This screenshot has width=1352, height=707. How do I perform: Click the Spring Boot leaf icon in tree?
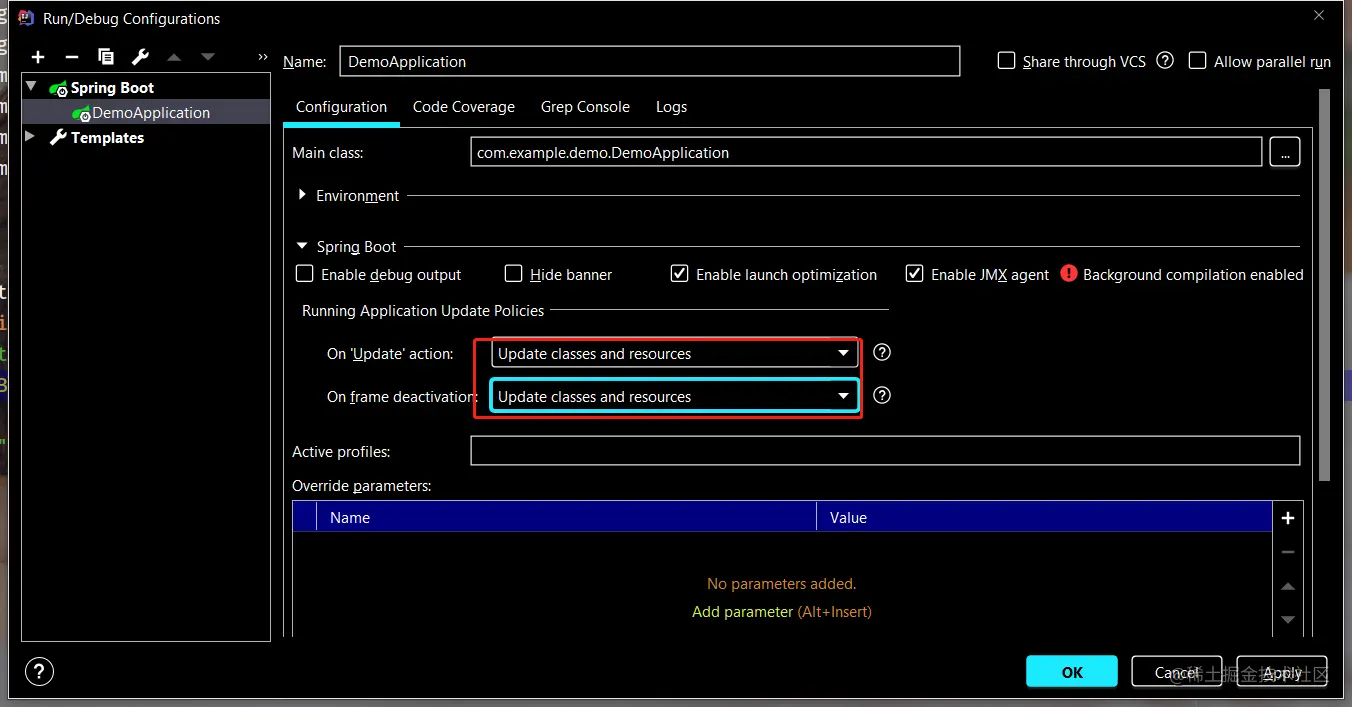tap(58, 88)
